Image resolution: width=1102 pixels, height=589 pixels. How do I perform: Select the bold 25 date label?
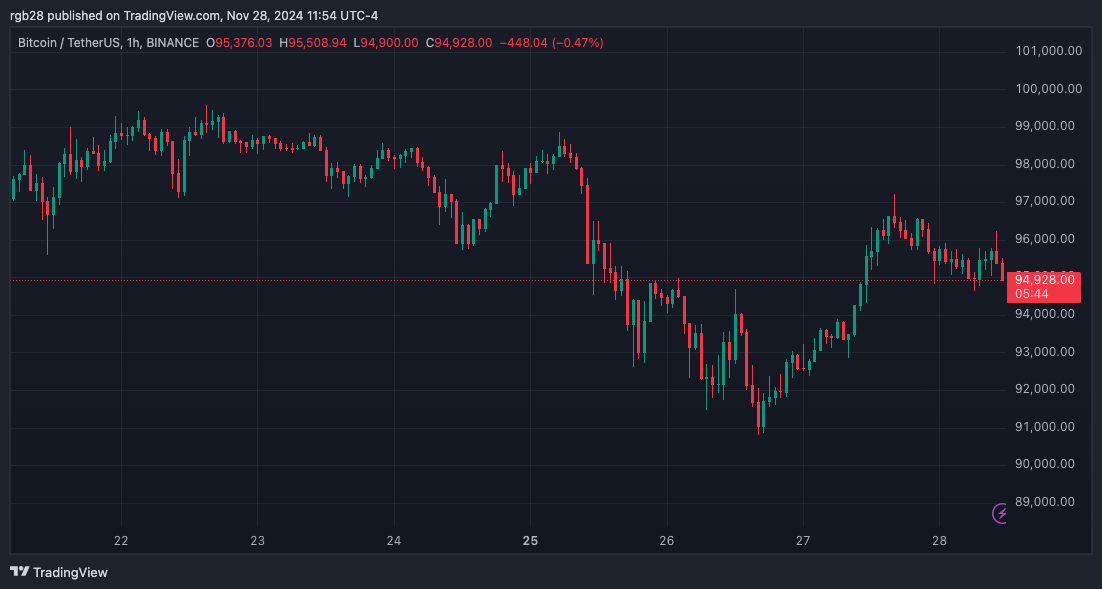(x=531, y=541)
